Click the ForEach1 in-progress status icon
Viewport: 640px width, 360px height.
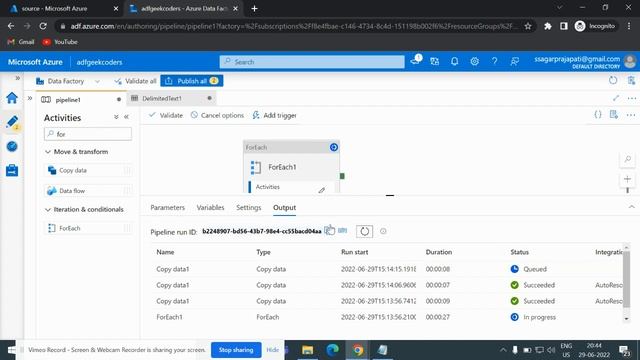point(334,147)
